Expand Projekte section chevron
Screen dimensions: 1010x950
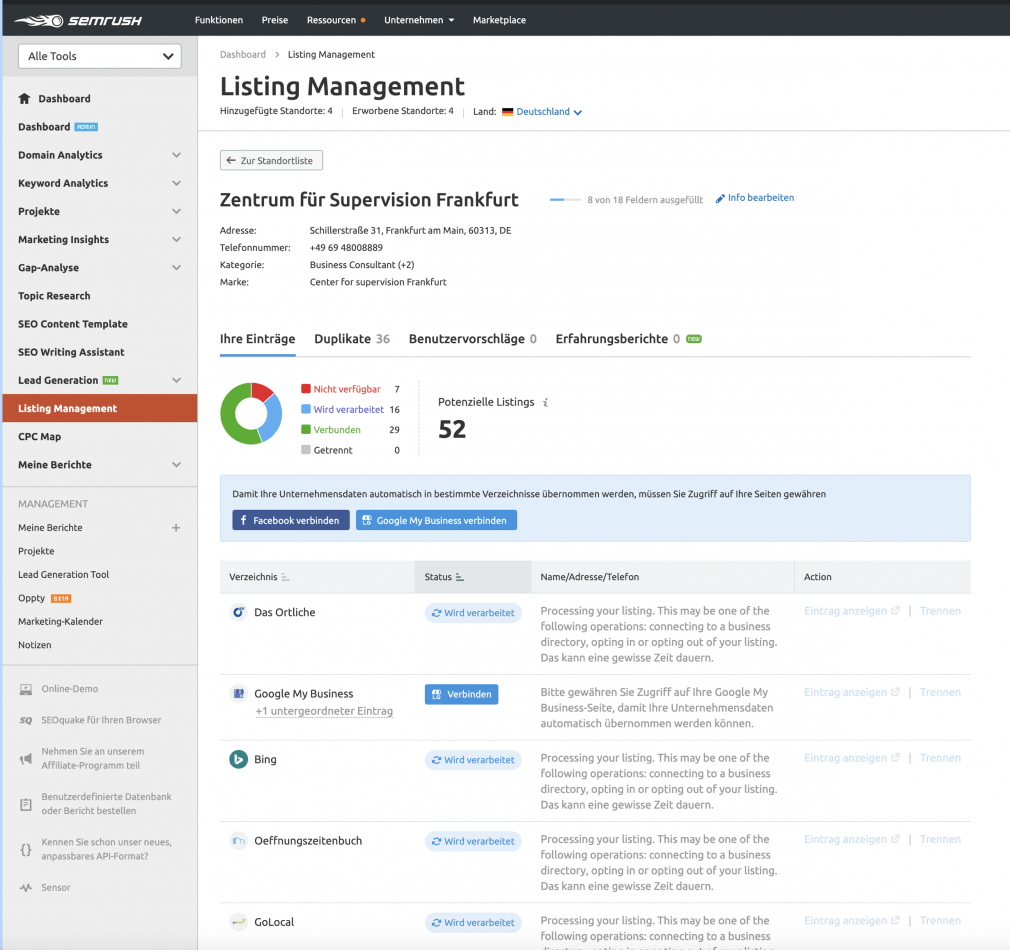pyautogui.click(x=176, y=211)
